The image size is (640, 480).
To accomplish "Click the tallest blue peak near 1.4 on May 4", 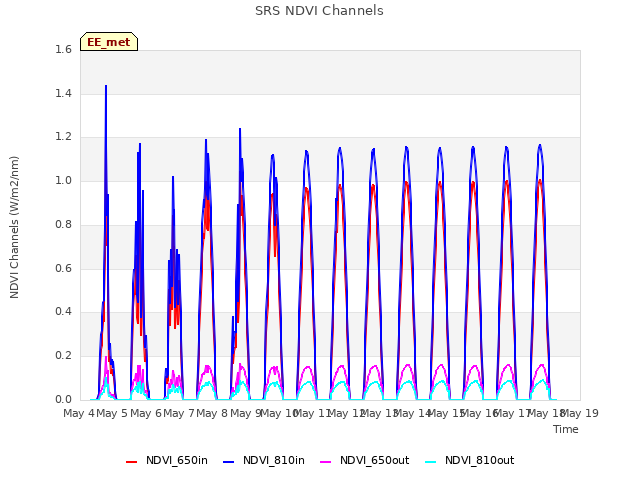I will [106, 87].
